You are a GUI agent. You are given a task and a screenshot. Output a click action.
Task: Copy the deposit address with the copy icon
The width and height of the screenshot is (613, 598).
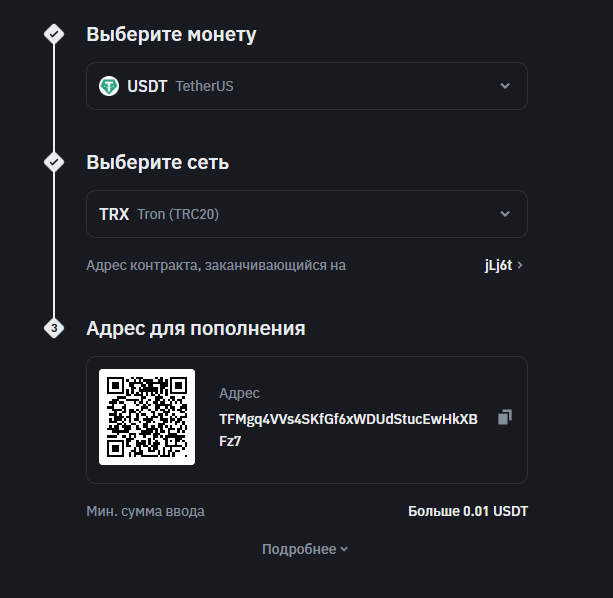pyautogui.click(x=505, y=417)
